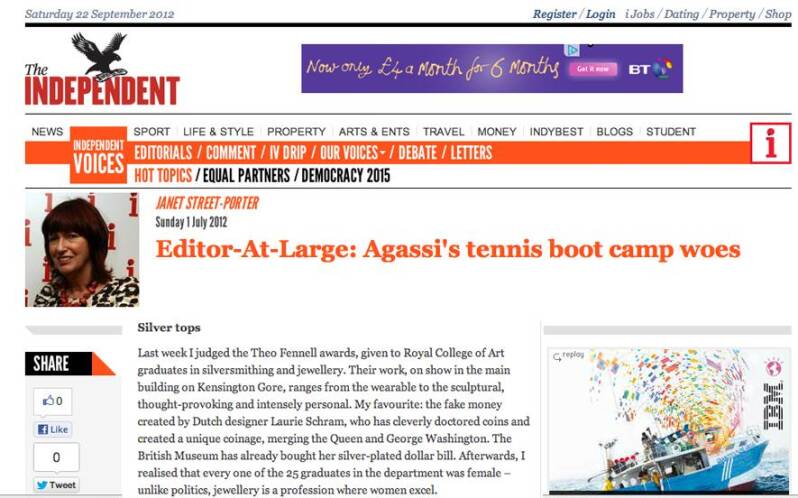Open the Life & Style section
The width and height of the screenshot is (798, 498).
218,132
